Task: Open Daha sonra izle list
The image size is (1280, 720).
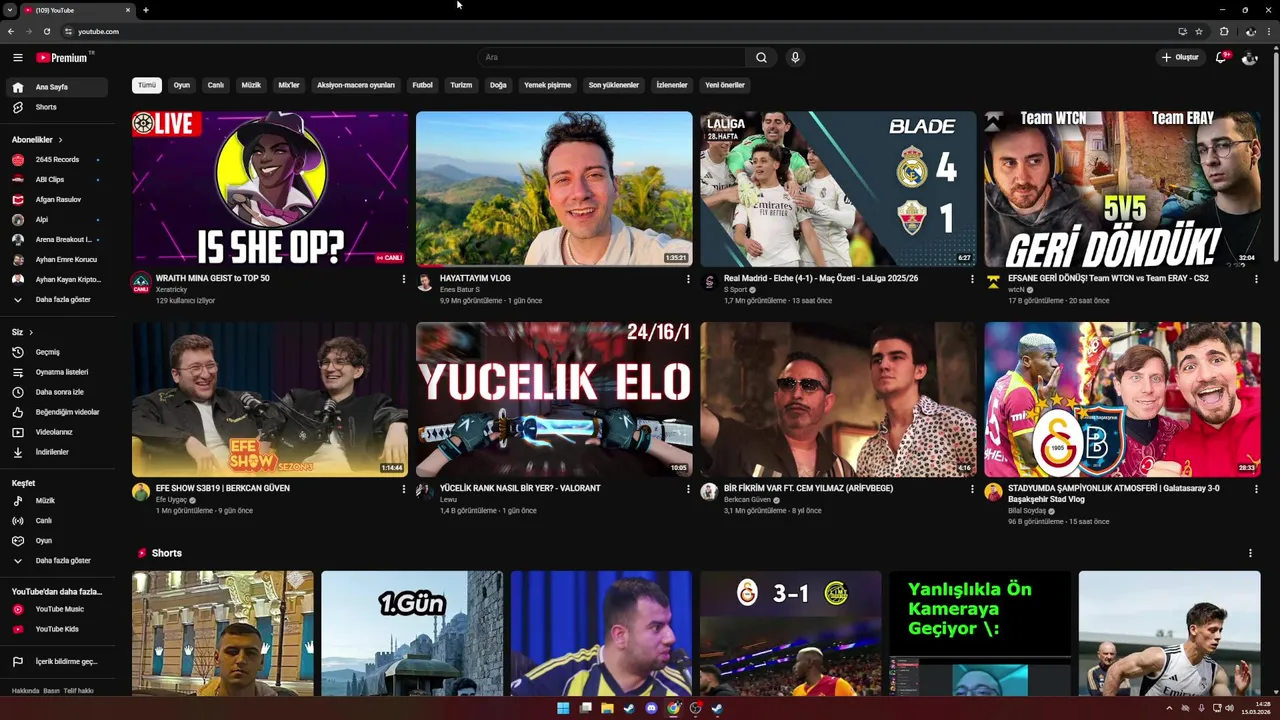Action: [x=56, y=392]
